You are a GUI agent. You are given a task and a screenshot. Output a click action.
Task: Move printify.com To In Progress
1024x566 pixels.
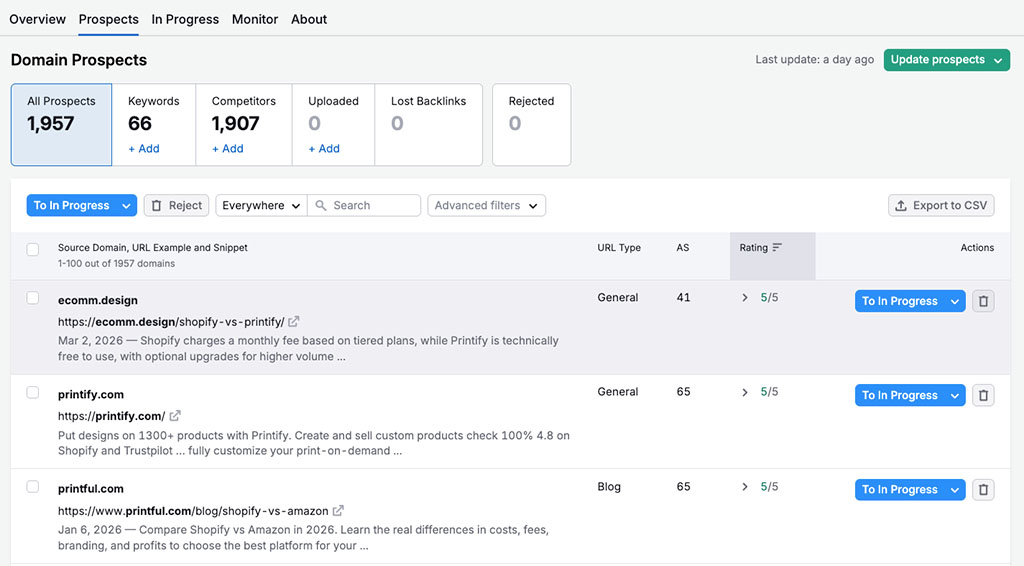(x=900, y=395)
